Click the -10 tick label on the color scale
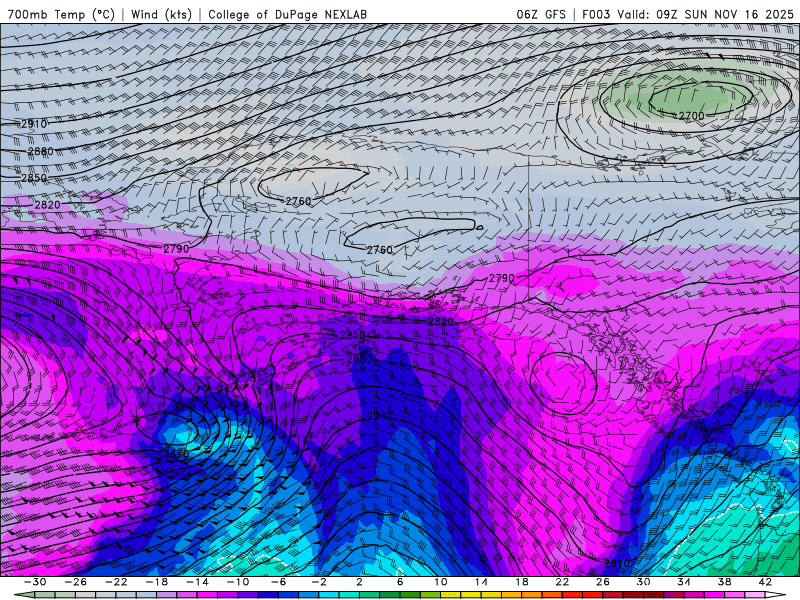 [237, 582]
